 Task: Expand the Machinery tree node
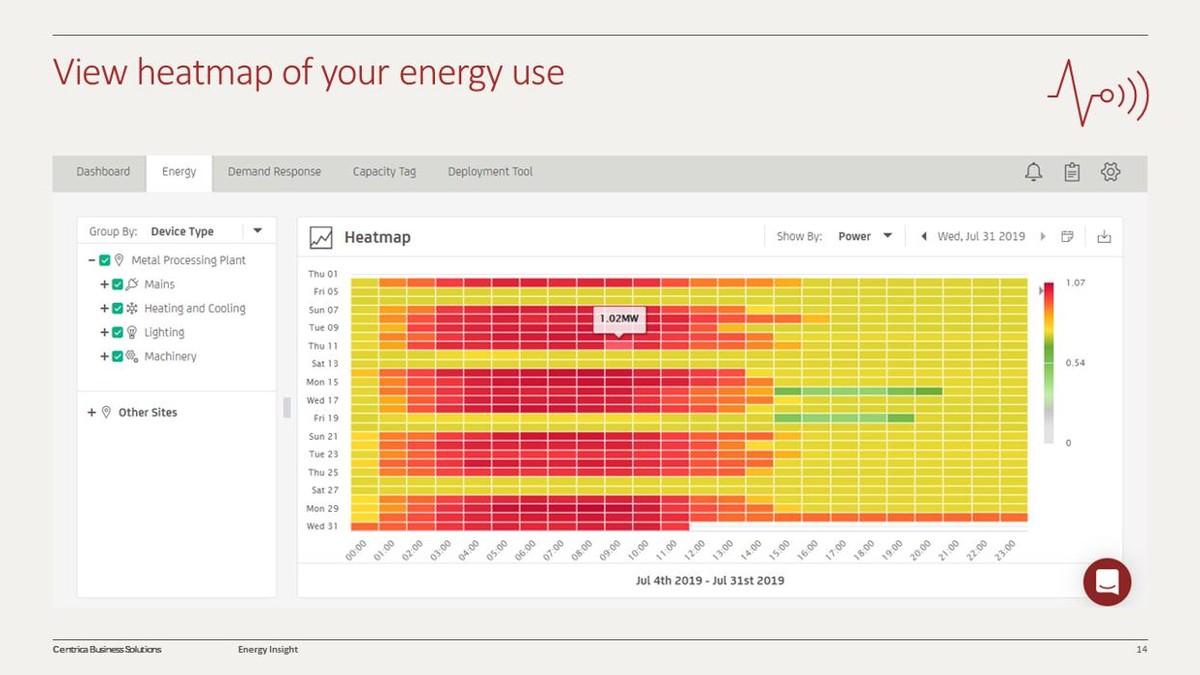click(104, 357)
